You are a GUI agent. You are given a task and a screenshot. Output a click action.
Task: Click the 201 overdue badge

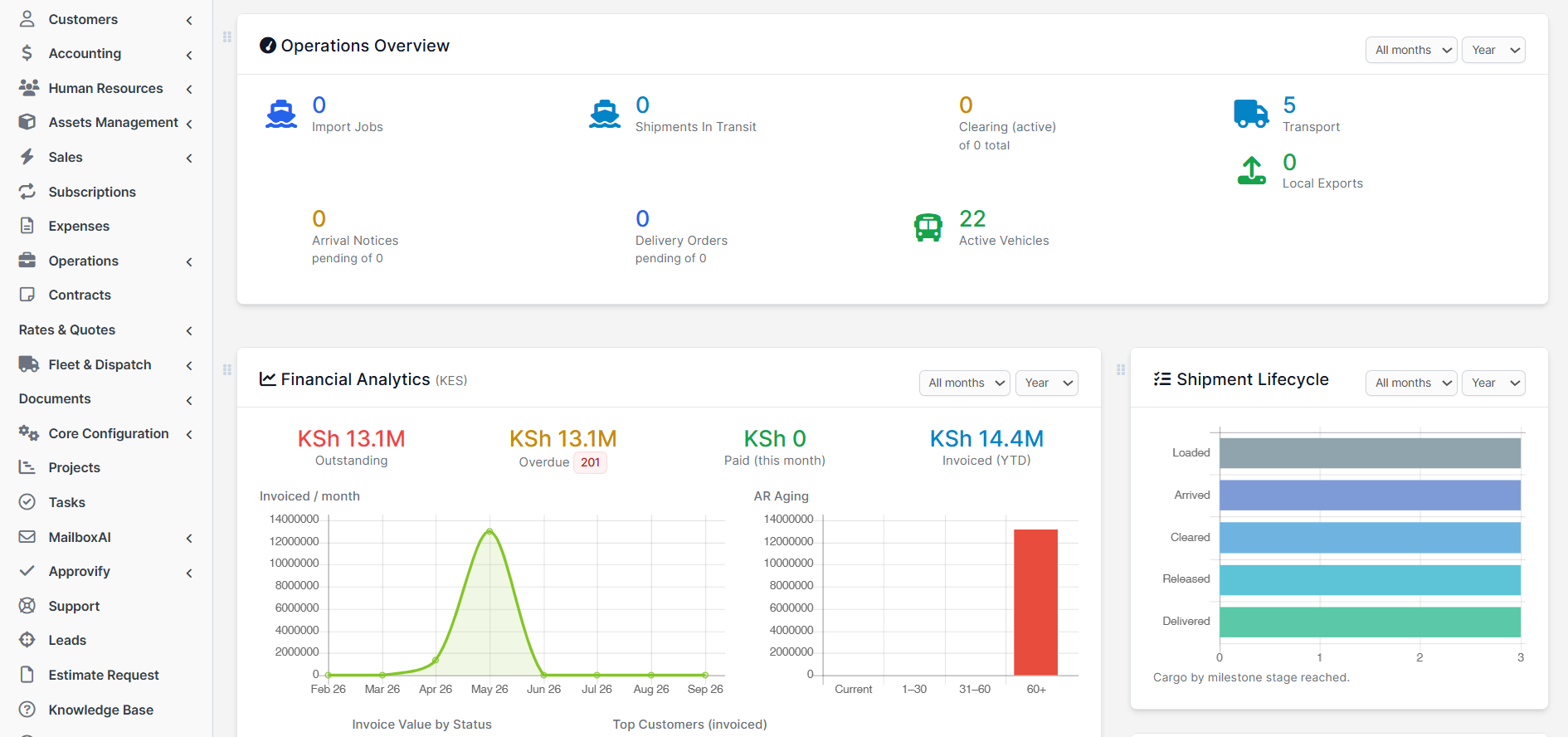tap(590, 462)
